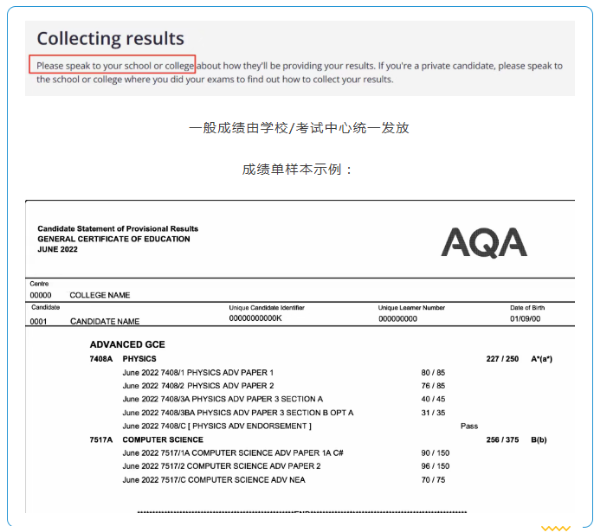Viewport: 600px width, 532px height.
Task: Select text '一般成绩由学校/考试中心统一发放'
Action: [x=299, y=128]
